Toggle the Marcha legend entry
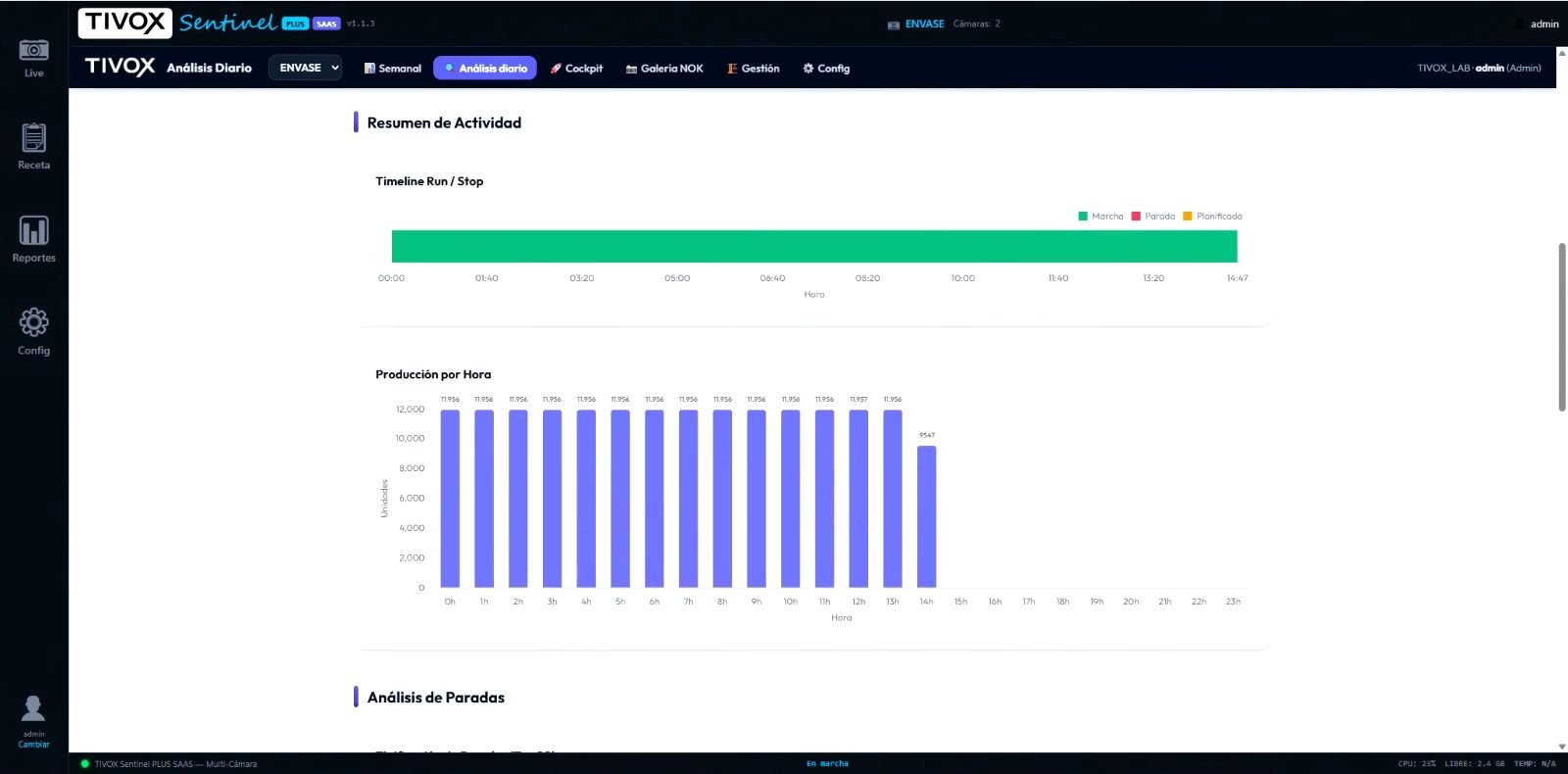1568x774 pixels. 1101,217
